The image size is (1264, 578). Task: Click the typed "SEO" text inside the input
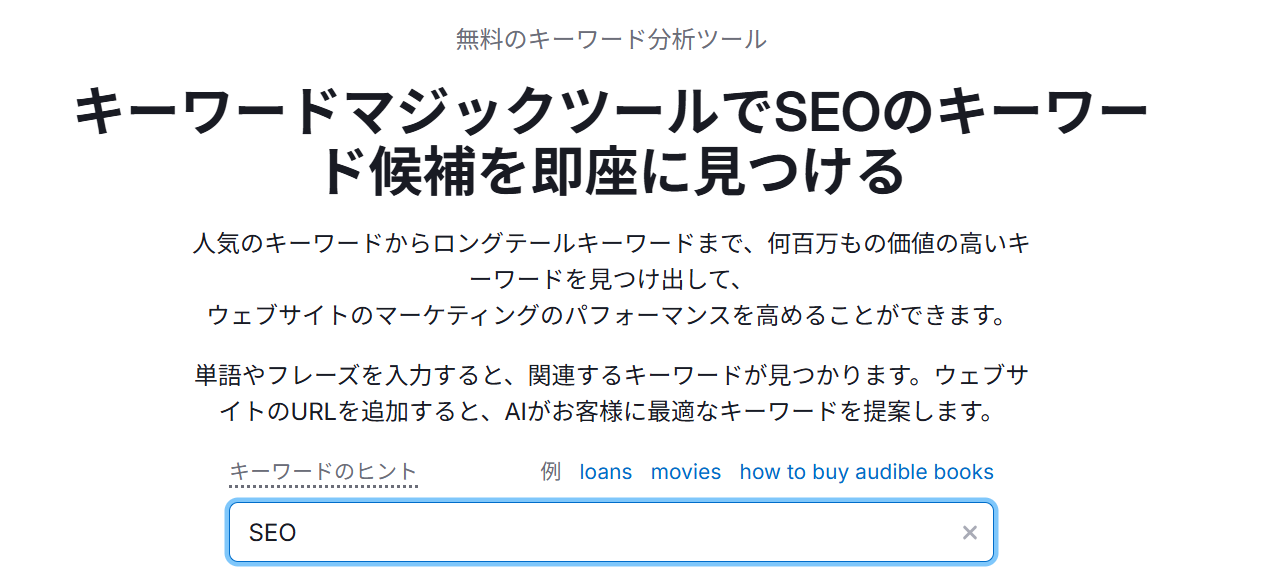(273, 533)
